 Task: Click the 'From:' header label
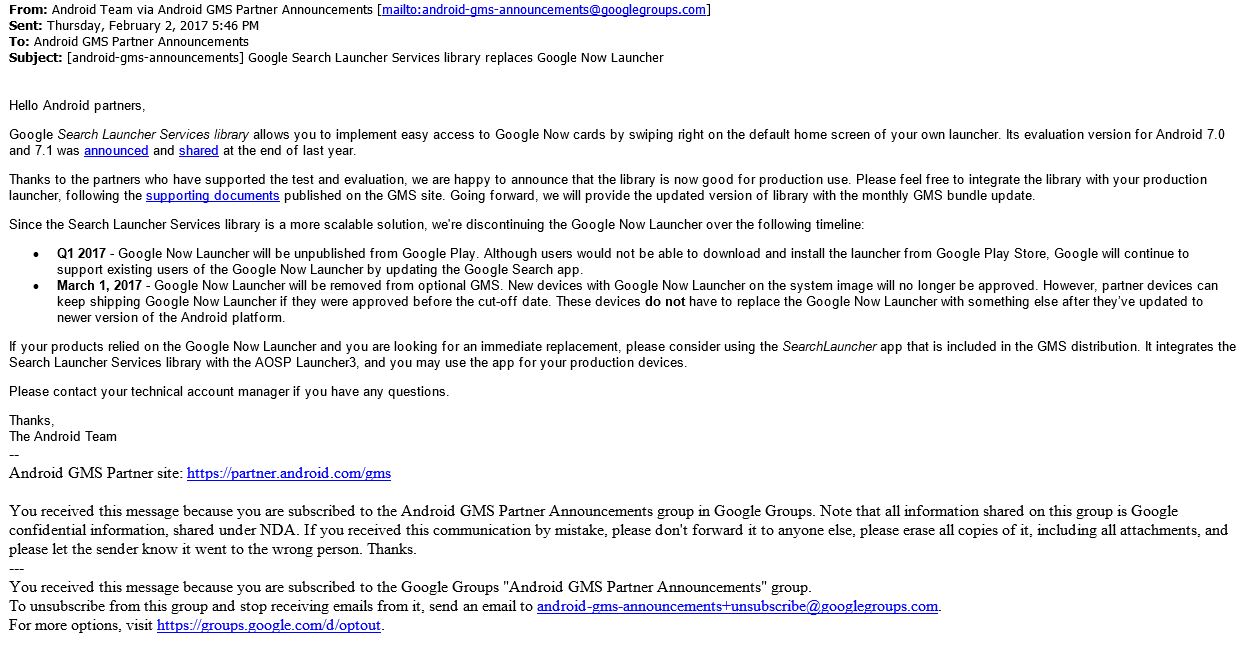tap(28, 10)
